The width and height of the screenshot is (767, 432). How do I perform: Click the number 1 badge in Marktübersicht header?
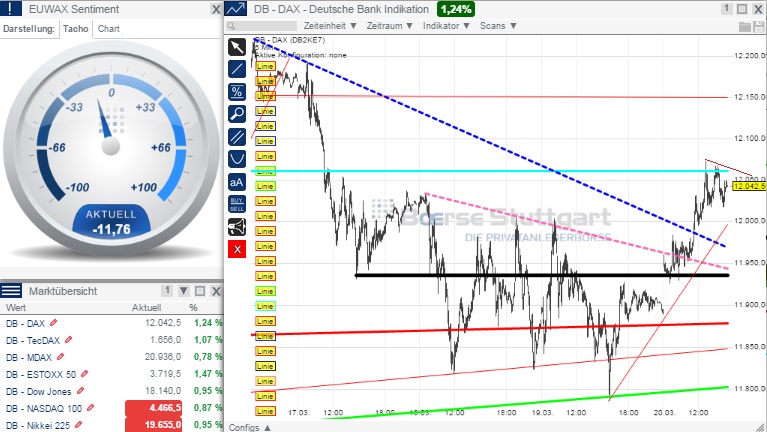(167, 291)
